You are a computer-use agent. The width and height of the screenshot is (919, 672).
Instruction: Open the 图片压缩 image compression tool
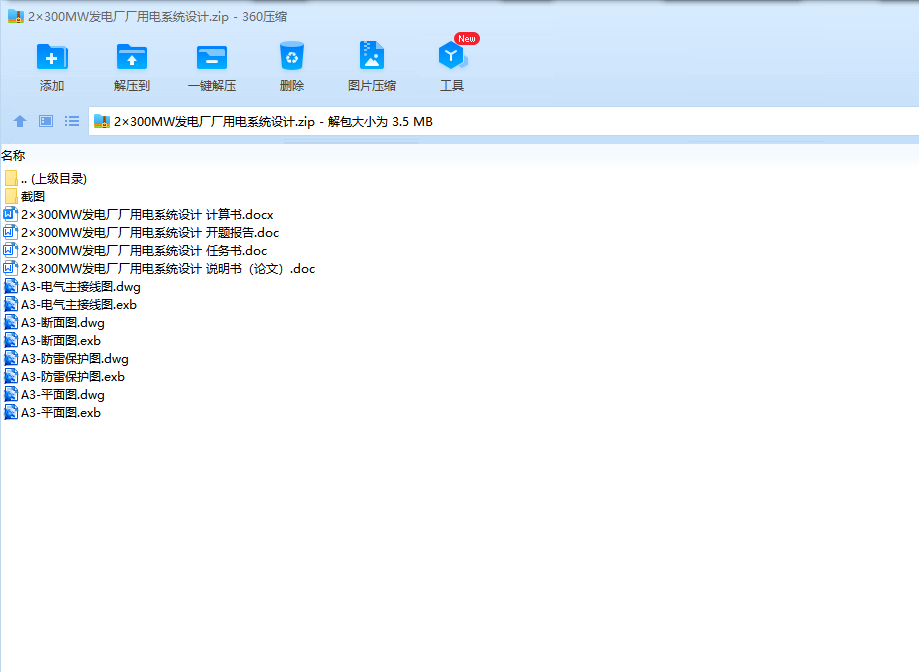tap(372, 56)
